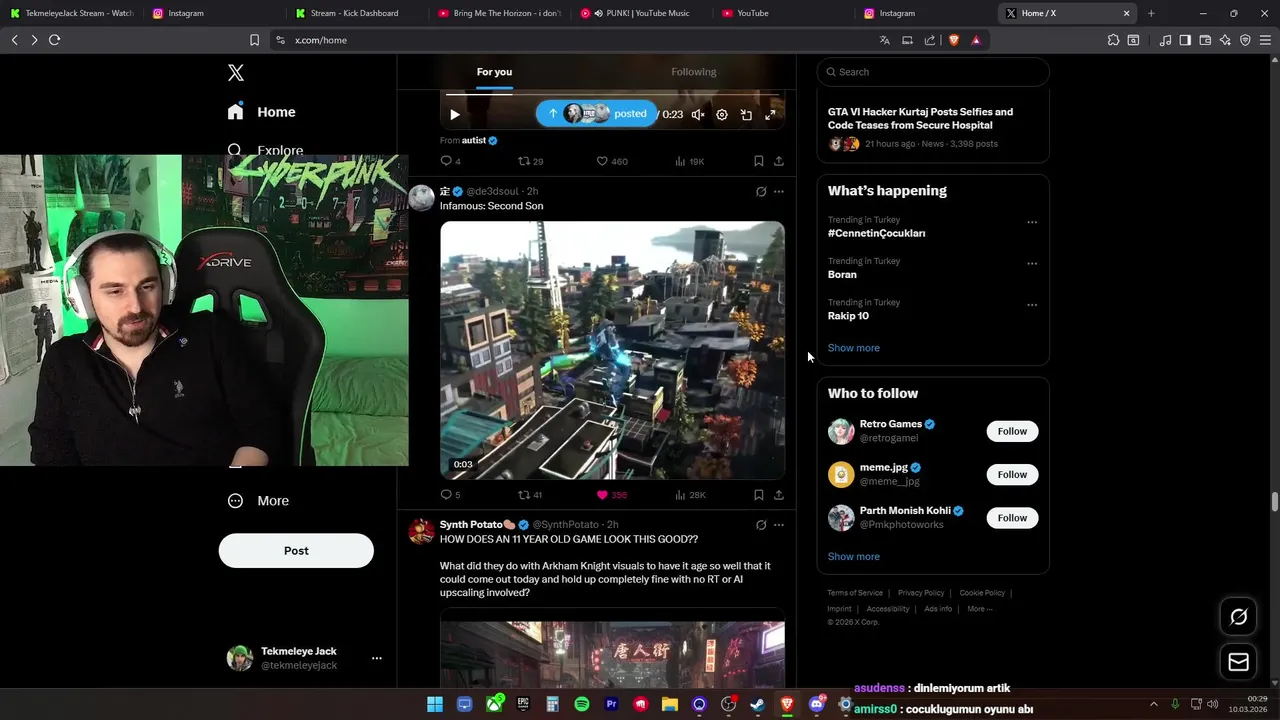This screenshot has width=1280, height=720.
Task: Open more options on Synth Potato post
Action: click(779, 525)
